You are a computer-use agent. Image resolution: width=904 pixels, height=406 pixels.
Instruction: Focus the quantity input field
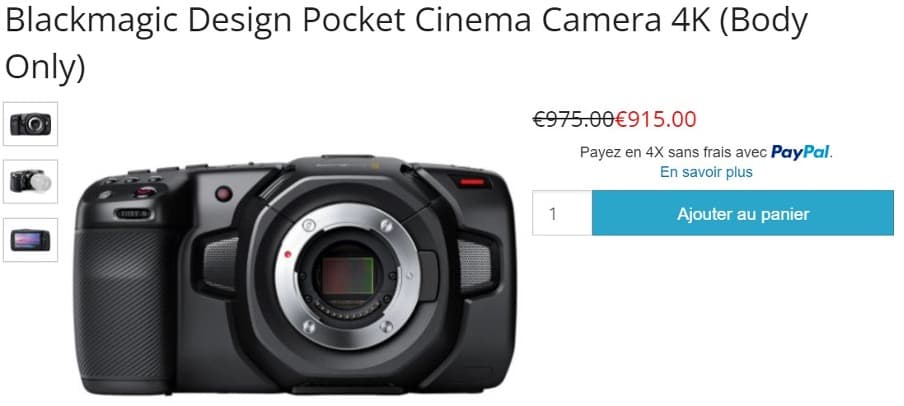click(x=562, y=213)
